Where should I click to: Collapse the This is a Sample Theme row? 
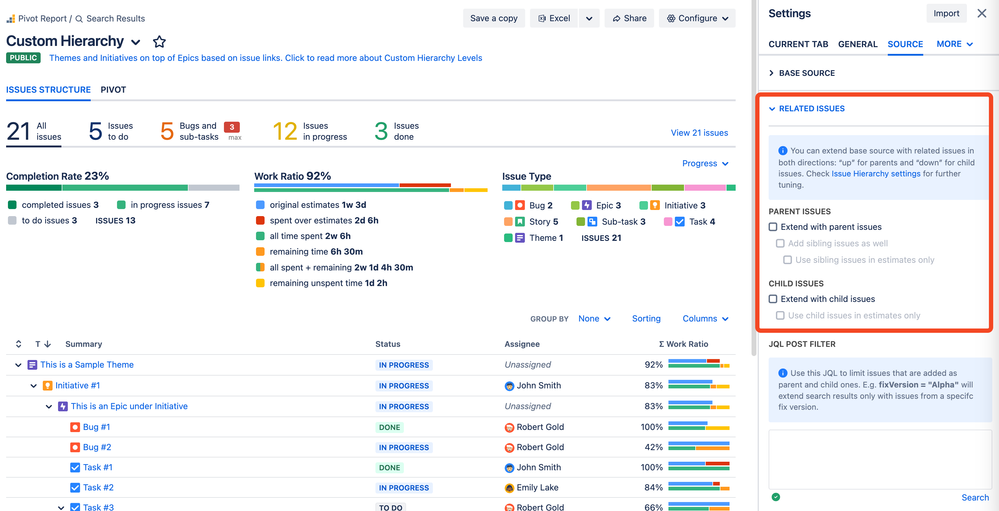pos(18,365)
